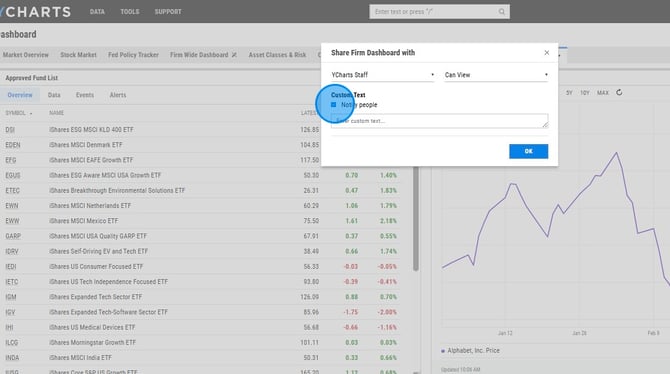Select the Overview sub-tab

[x=20, y=95]
